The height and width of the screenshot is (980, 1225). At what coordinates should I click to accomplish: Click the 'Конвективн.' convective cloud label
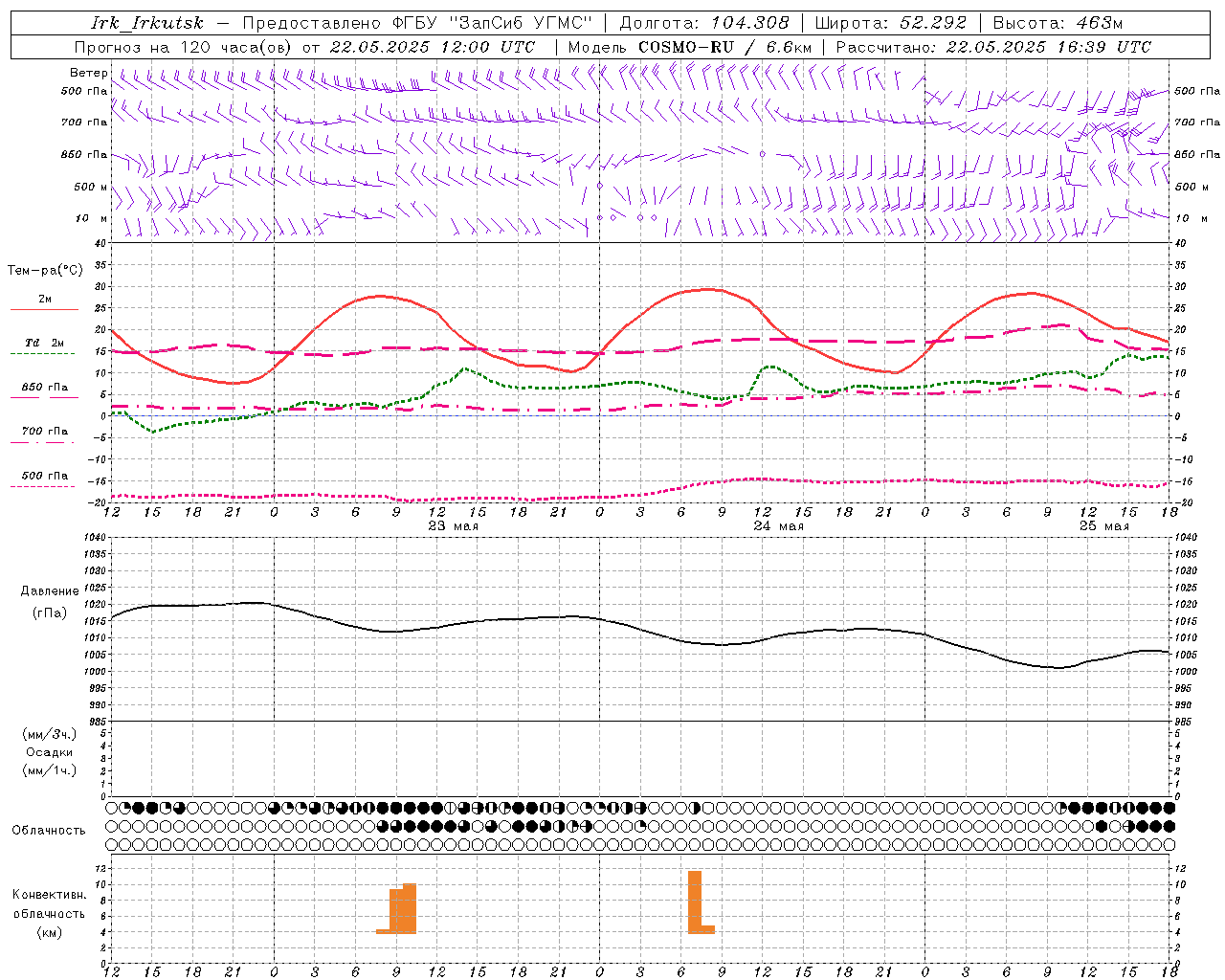click(50, 895)
